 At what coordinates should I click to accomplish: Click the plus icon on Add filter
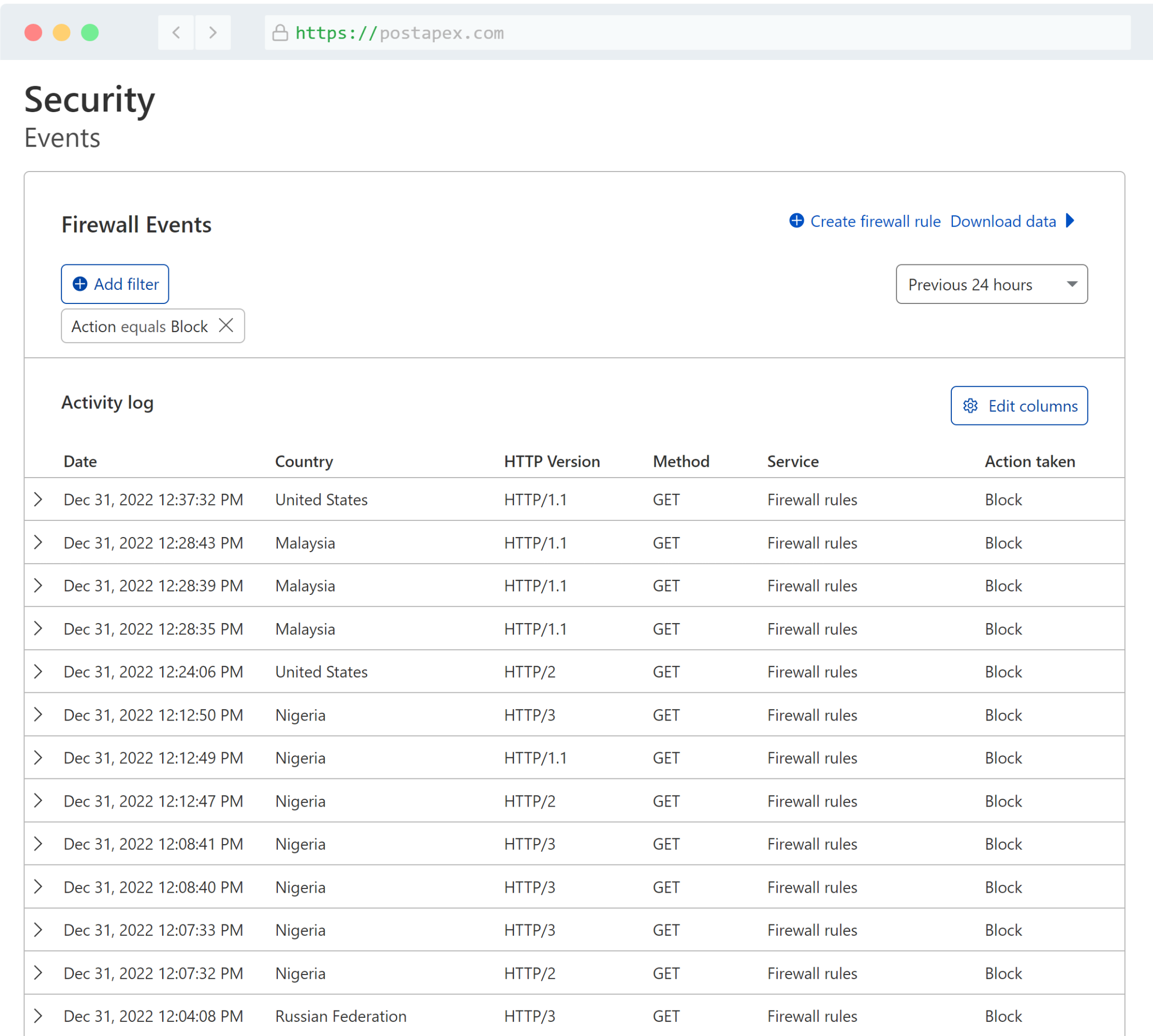click(80, 284)
